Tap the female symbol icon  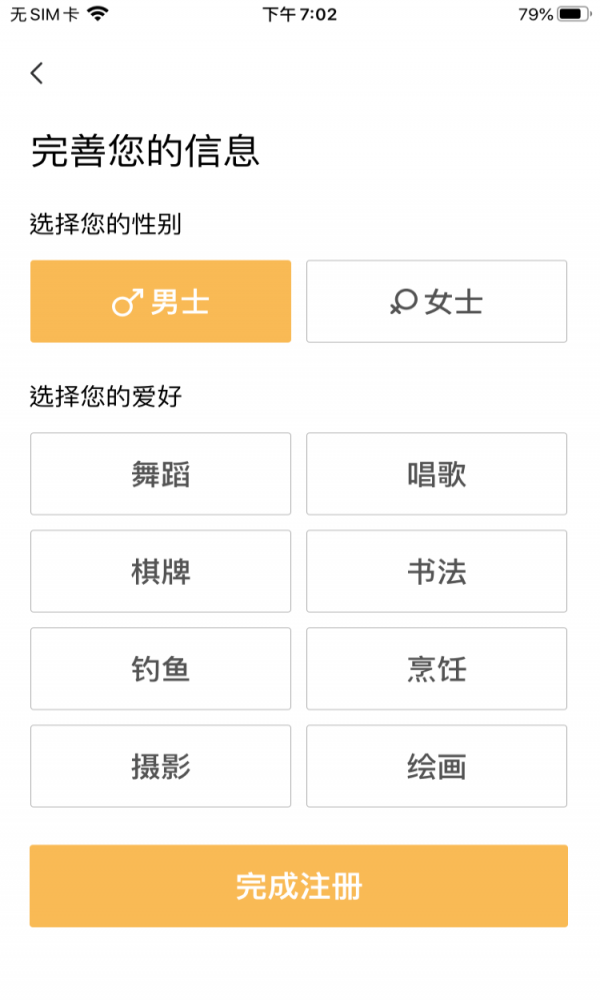[x=404, y=303]
